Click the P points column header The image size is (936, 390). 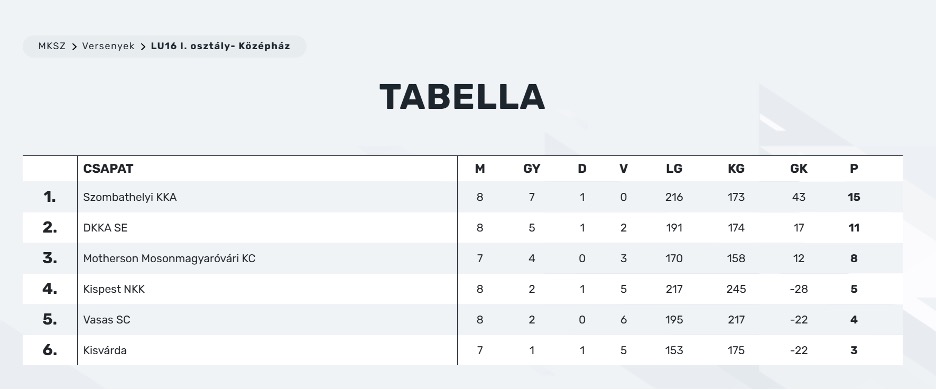pos(854,168)
